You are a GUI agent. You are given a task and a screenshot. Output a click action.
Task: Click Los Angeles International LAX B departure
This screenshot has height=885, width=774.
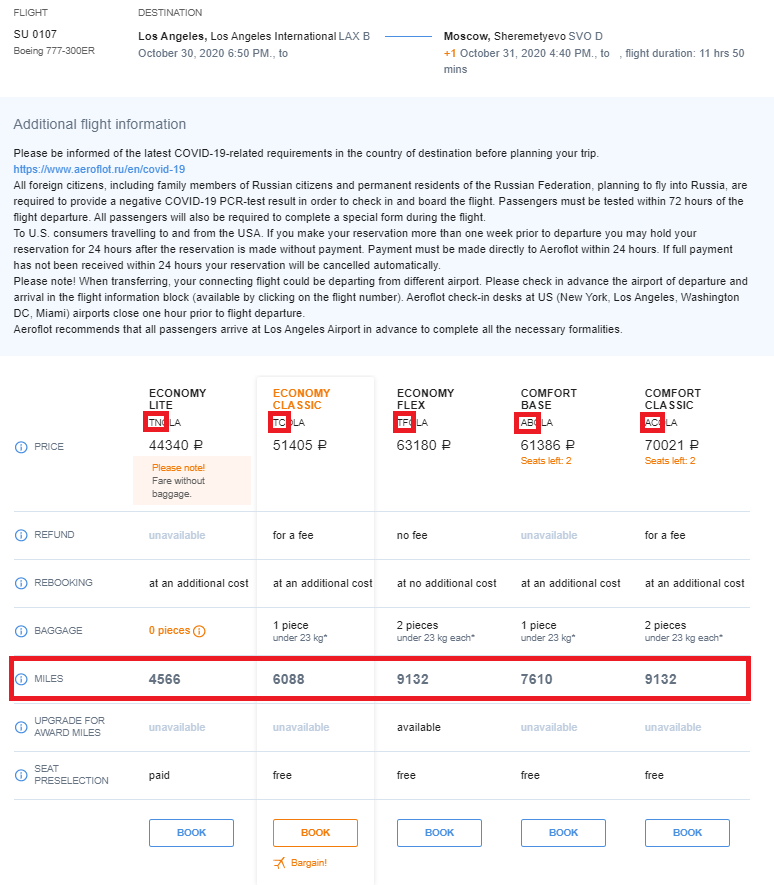coord(254,36)
